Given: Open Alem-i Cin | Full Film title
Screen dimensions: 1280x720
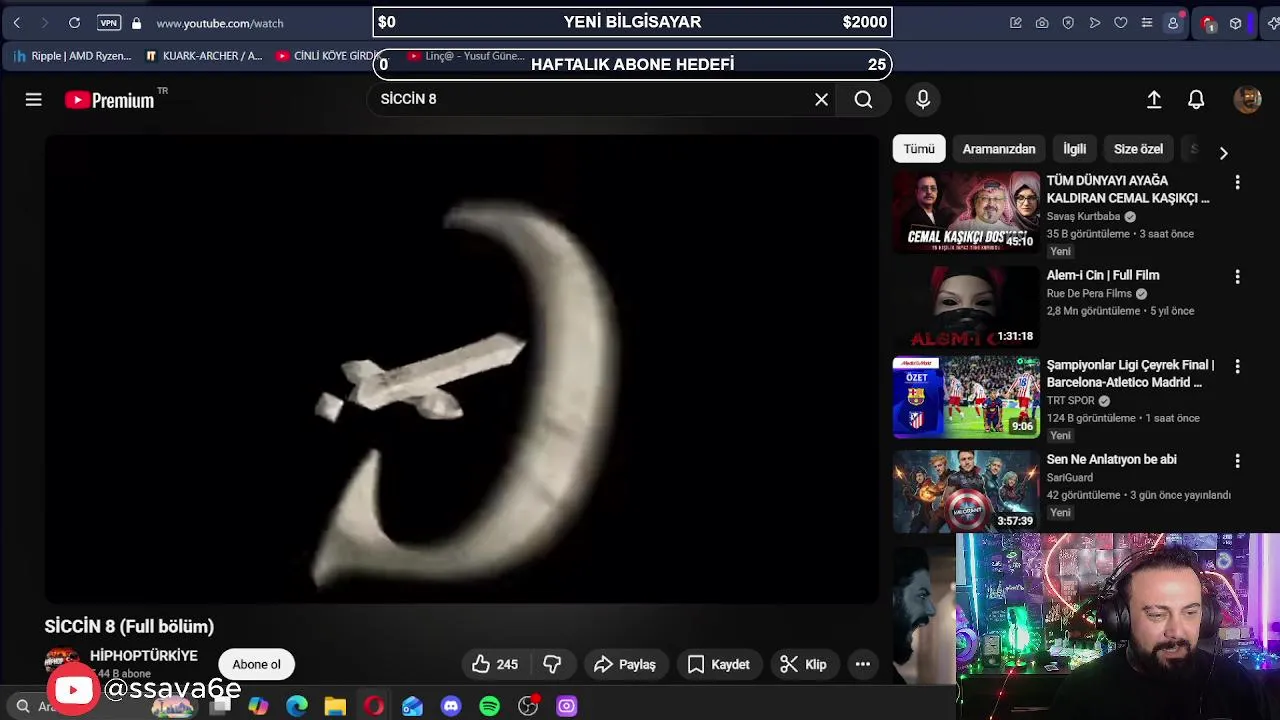Looking at the screenshot, I should coord(1103,275).
